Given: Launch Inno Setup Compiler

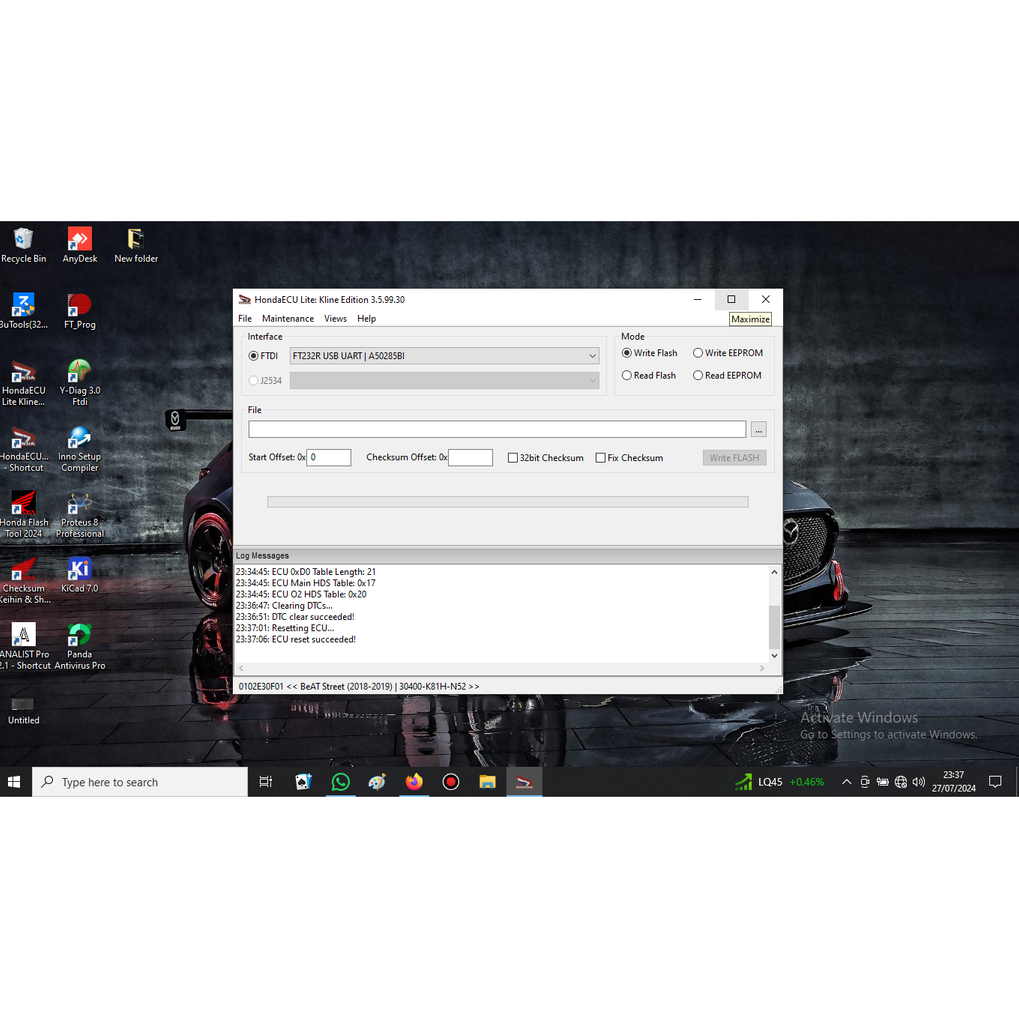Looking at the screenshot, I should click(80, 449).
